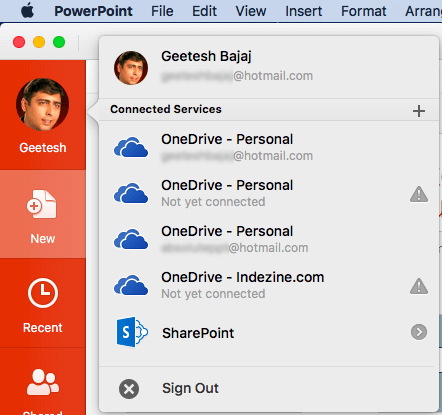Viewport: 442px width, 415px height.
Task: Expand SharePoint with the arrow chevron
Action: (419, 332)
